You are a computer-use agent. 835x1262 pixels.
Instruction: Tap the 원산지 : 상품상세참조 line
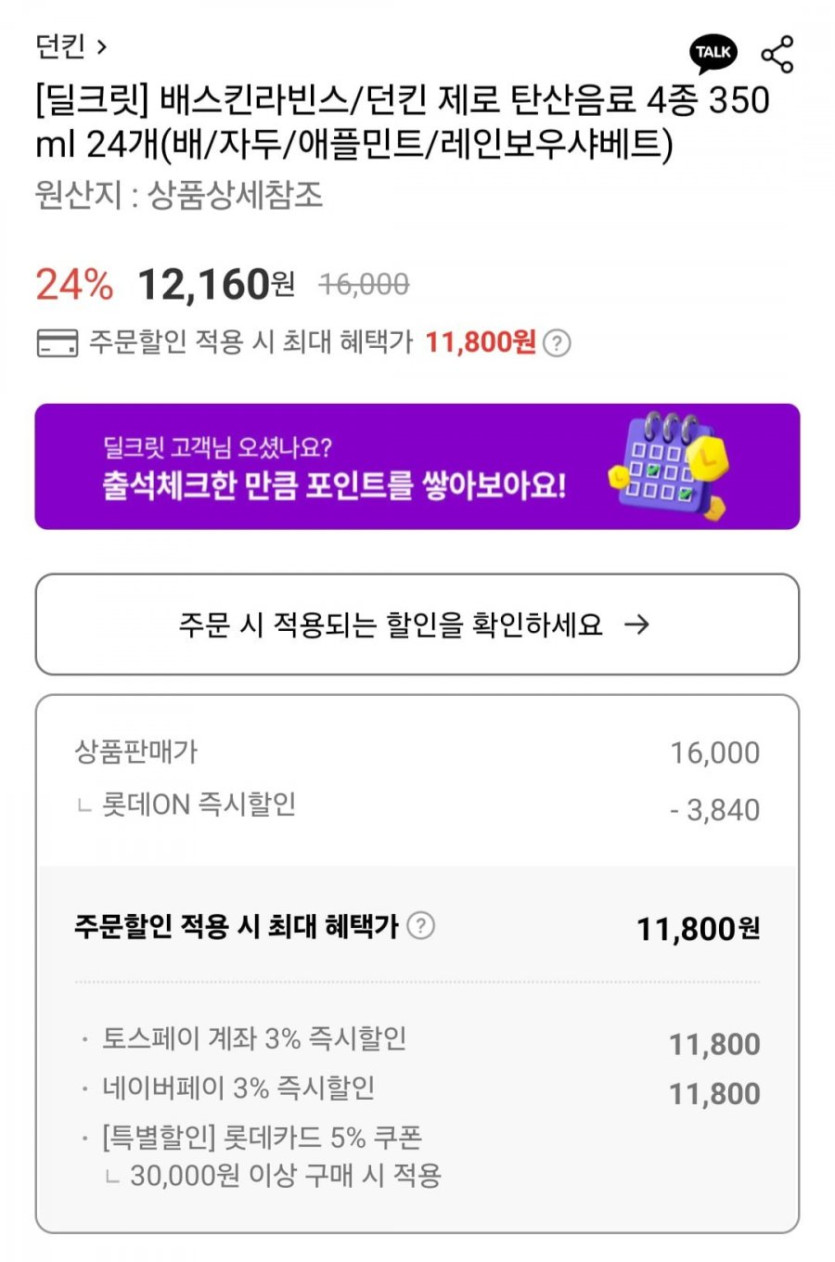click(x=179, y=195)
